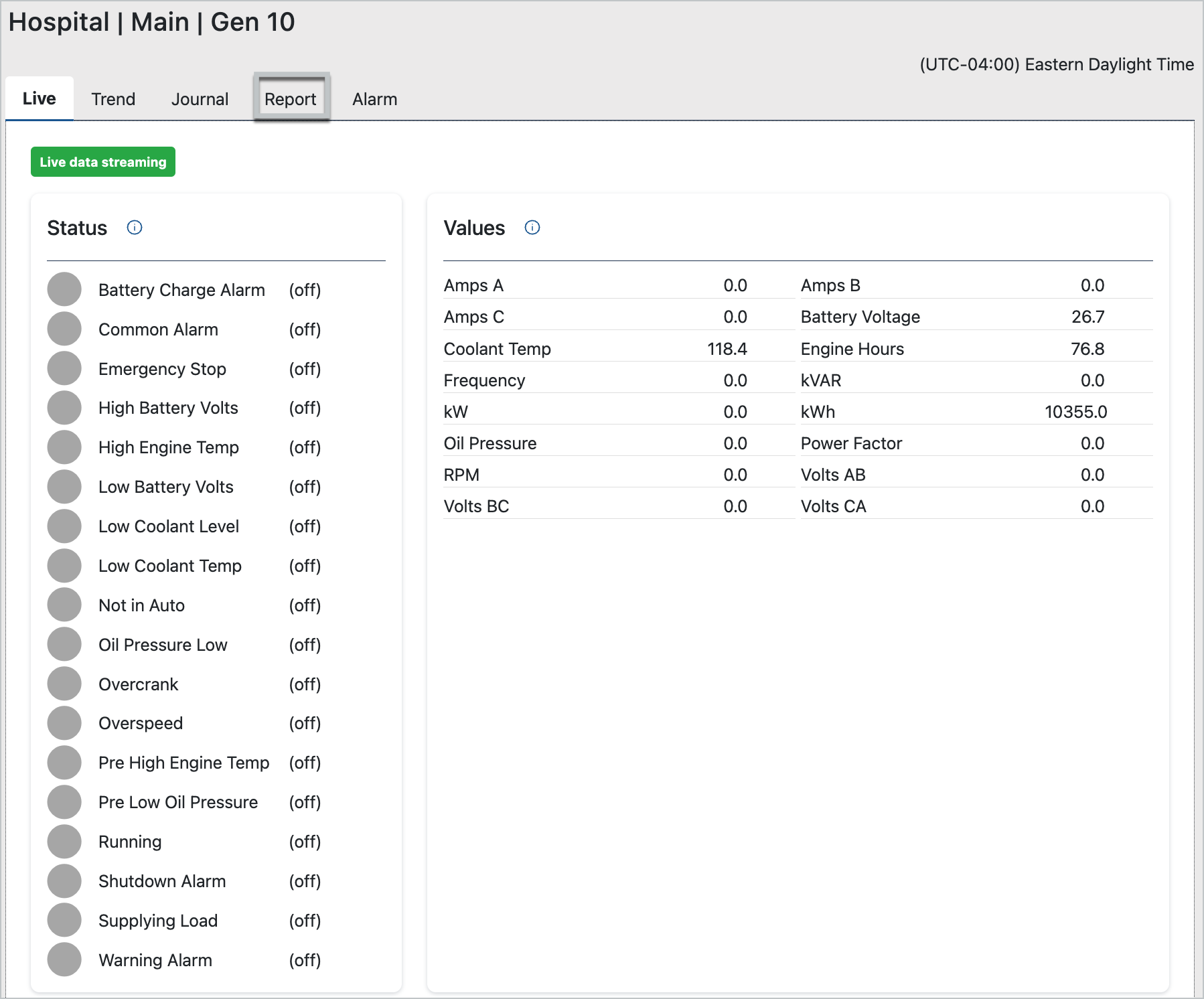The width and height of the screenshot is (1204, 999).
Task: Click the Shutdown Alarm status indicator
Action: 64,881
